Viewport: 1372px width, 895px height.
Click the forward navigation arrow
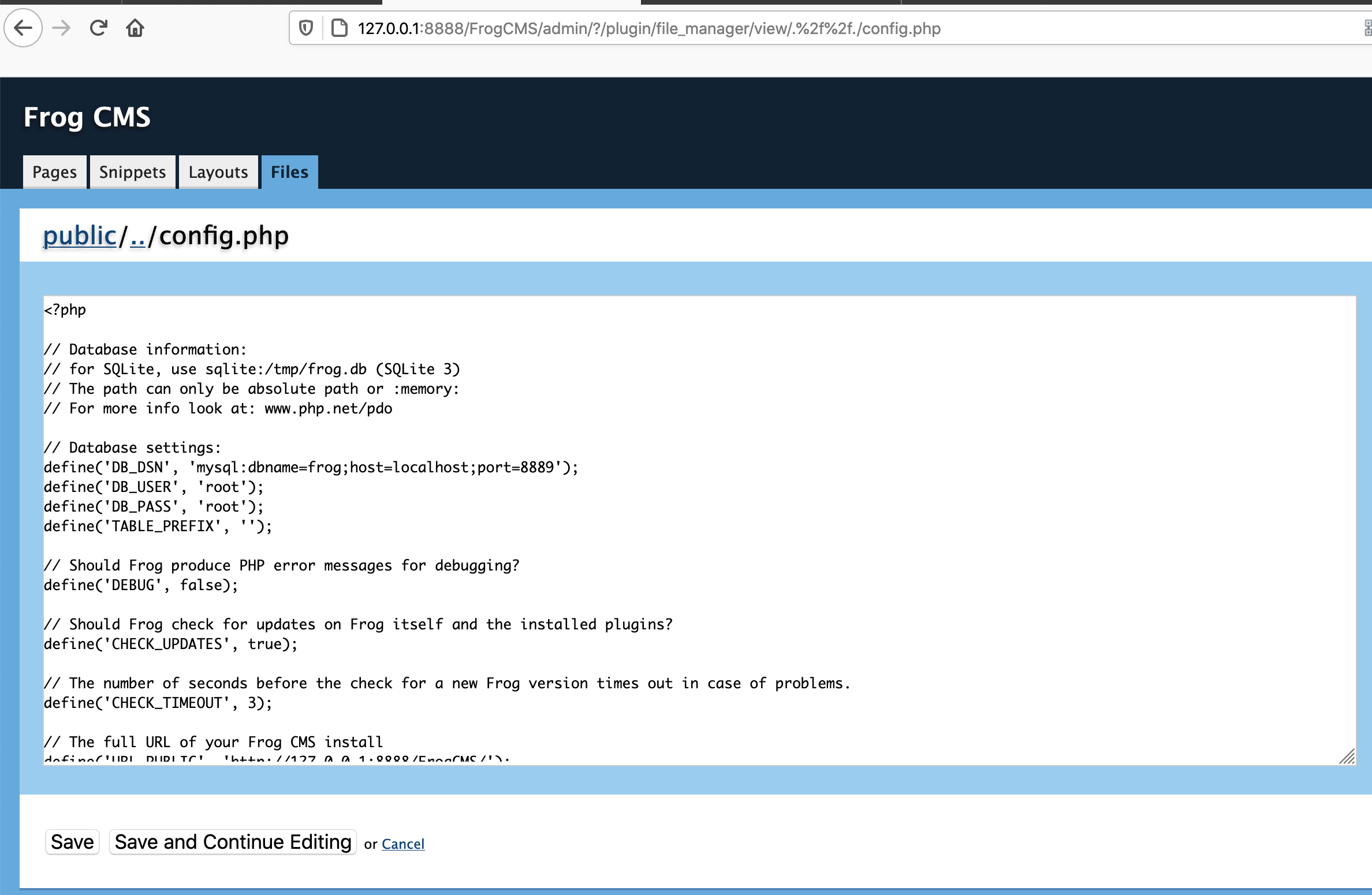pos(61,28)
